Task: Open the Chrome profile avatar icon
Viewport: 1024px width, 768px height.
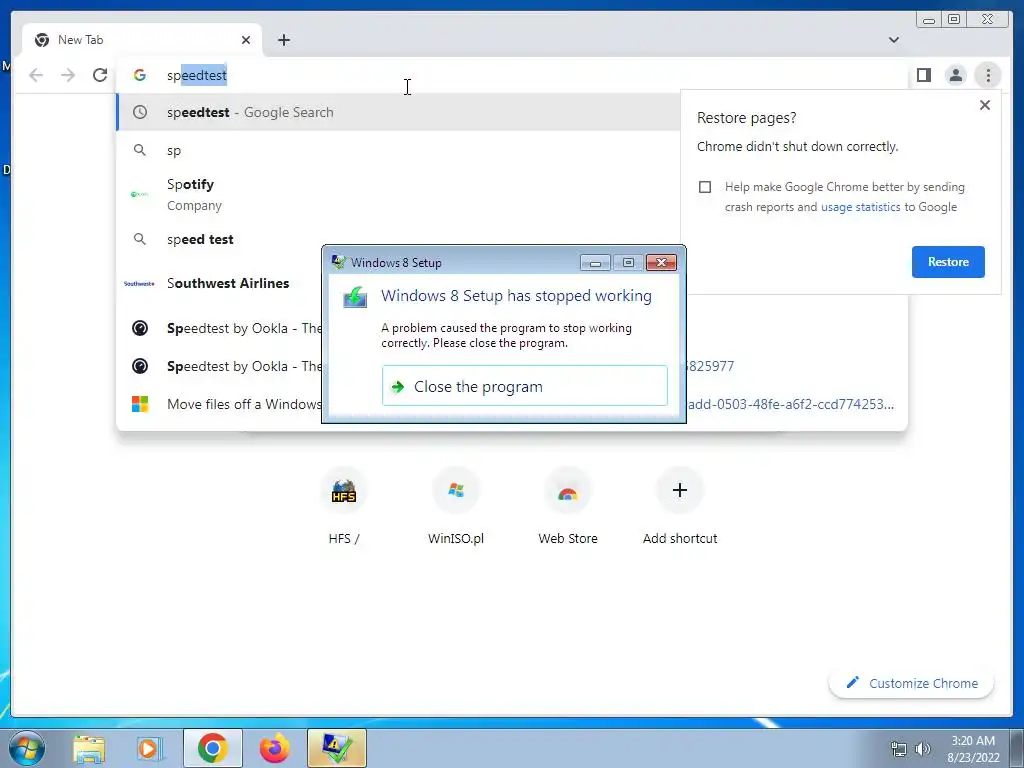Action: 955,75
